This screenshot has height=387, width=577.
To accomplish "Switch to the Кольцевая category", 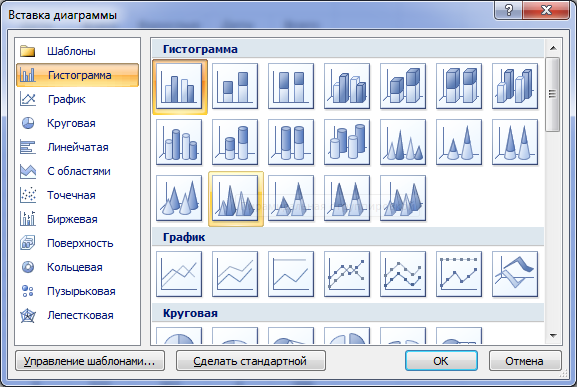I will (x=77, y=267).
